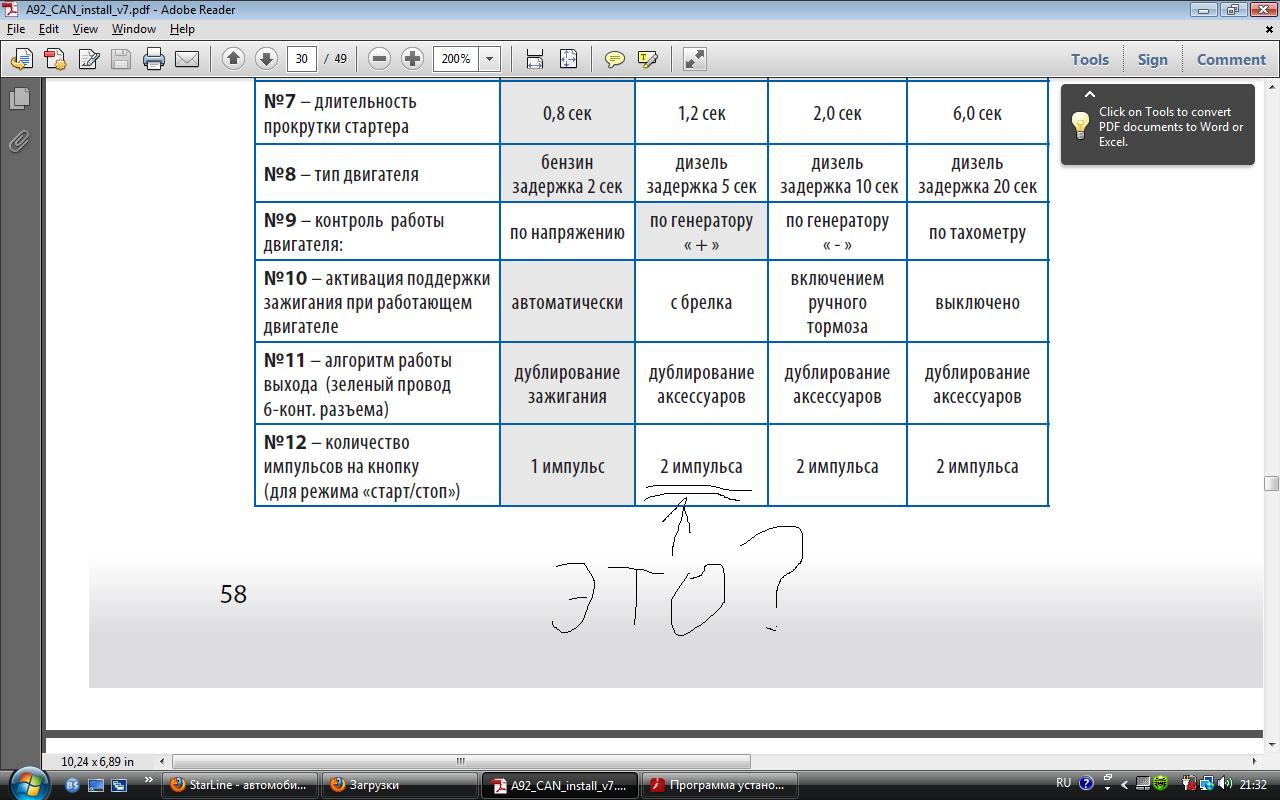The height and width of the screenshot is (800, 1280).
Task: Show hidden system tray icons
Action: tap(1124, 785)
